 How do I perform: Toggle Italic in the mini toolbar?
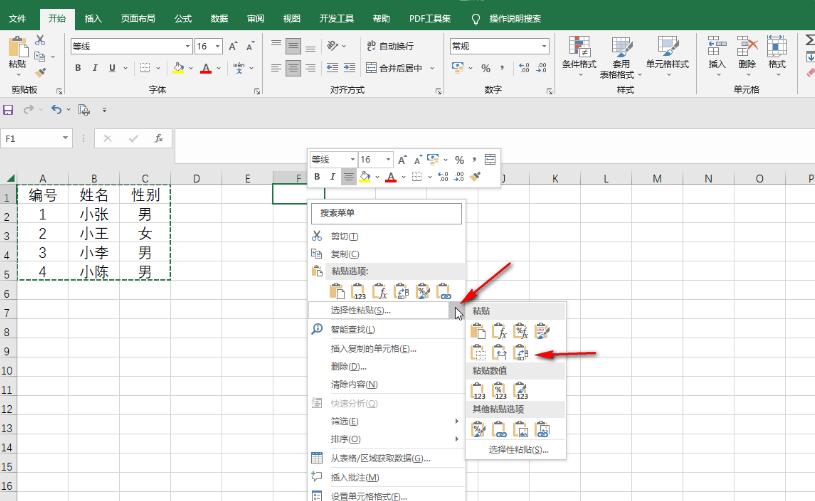[x=332, y=177]
